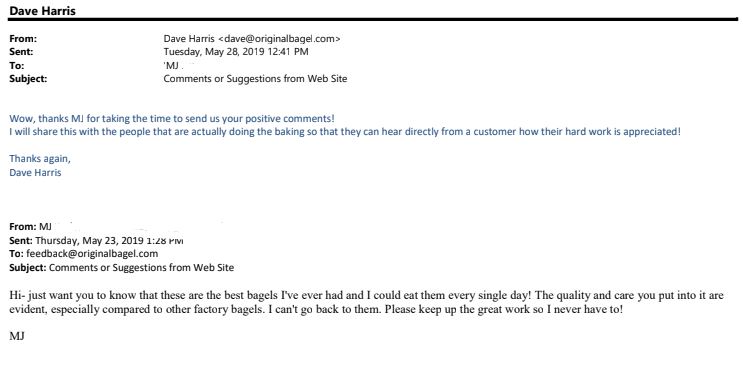Click the feedback@originalbagel.com recipient address
Image resolution: width=743 pixels, height=373 pixels.
(92, 254)
